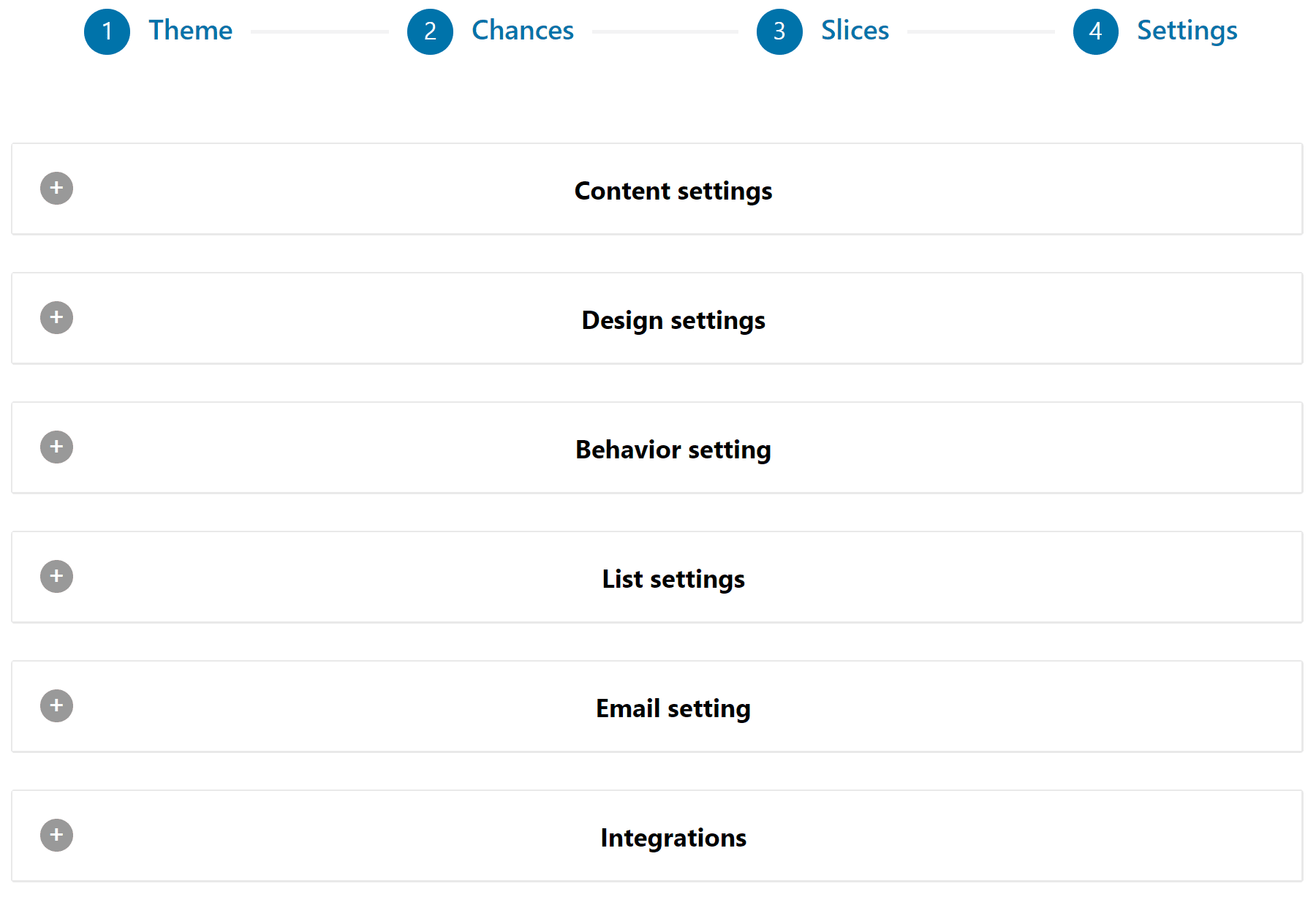
Task: Select the Settings step label
Action: pos(1187,31)
